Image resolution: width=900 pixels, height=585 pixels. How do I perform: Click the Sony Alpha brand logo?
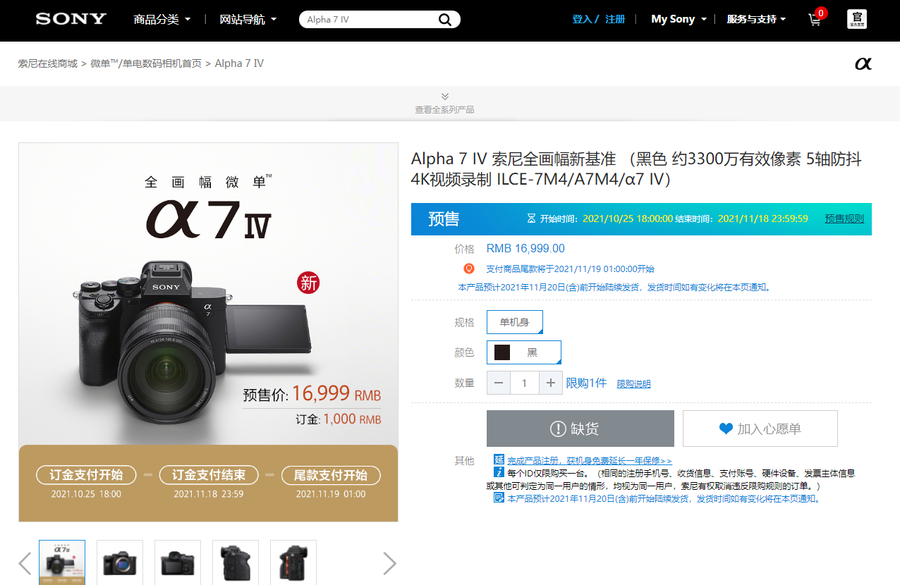(x=863, y=64)
